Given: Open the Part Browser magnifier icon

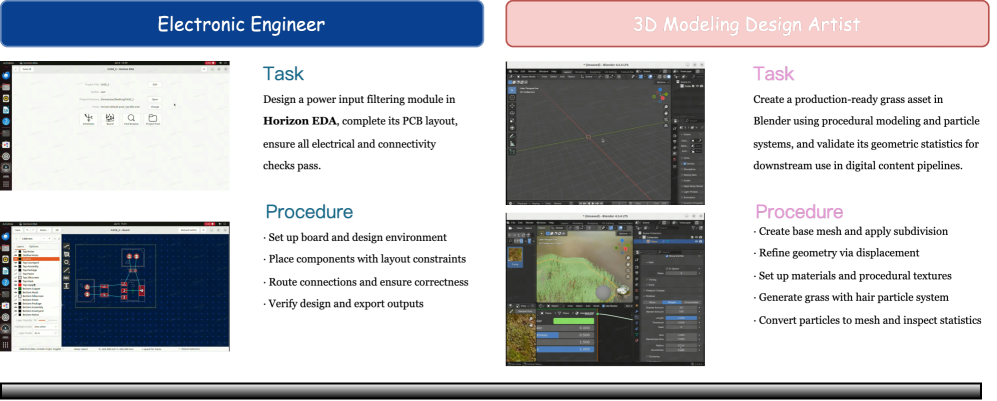Looking at the screenshot, I should (x=131, y=119).
